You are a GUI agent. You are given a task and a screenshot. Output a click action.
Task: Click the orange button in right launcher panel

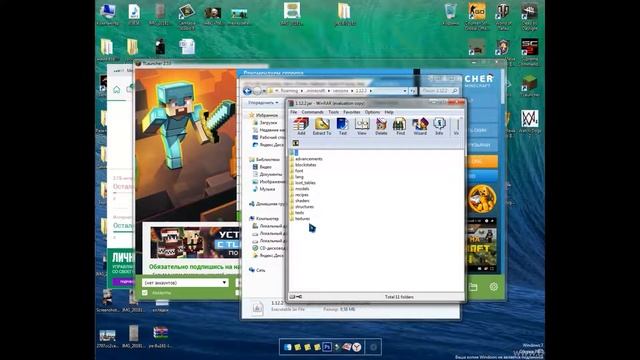[x=482, y=161]
